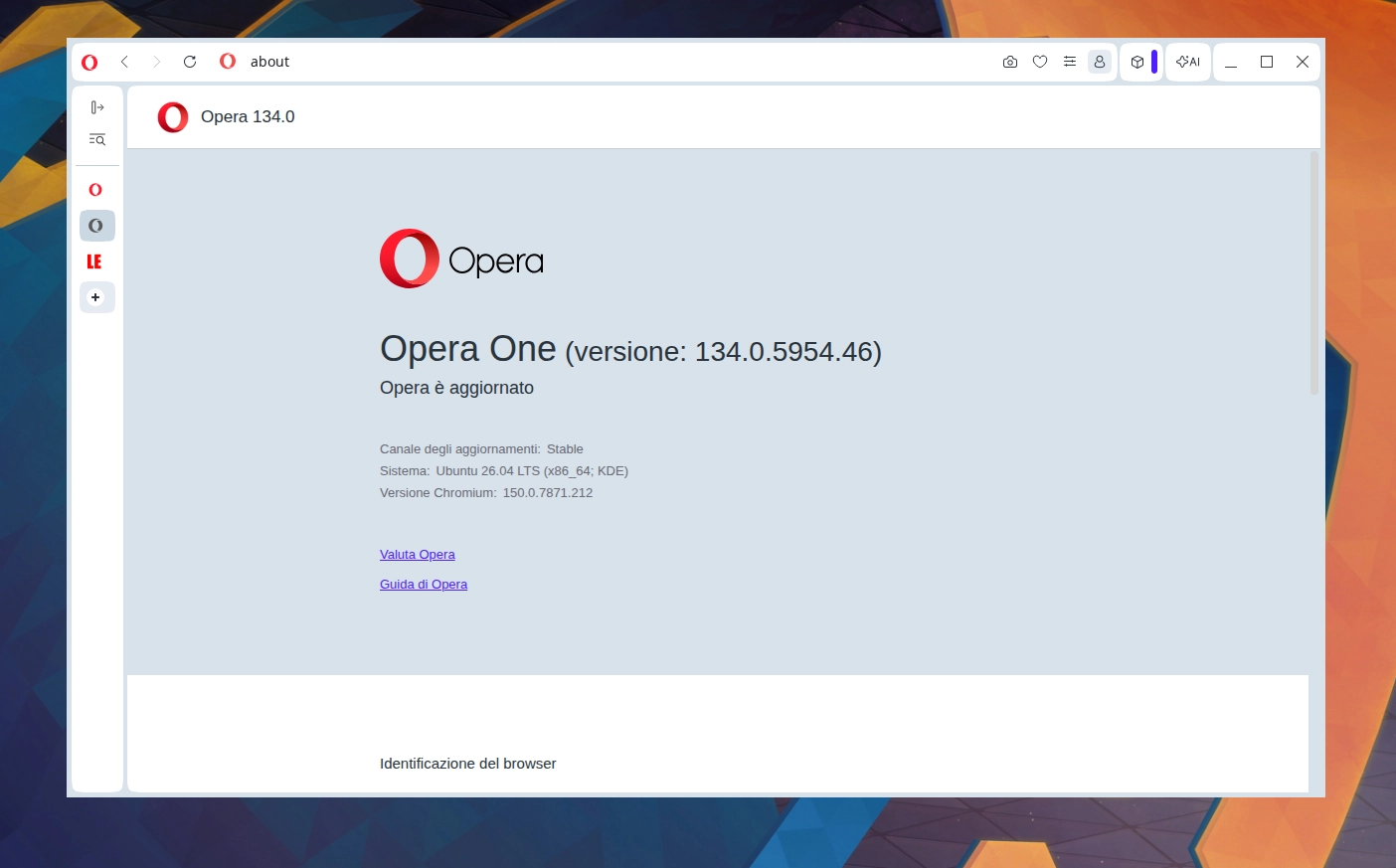1396x868 pixels.
Task: Switch to the LE tab
Action: (x=96, y=261)
